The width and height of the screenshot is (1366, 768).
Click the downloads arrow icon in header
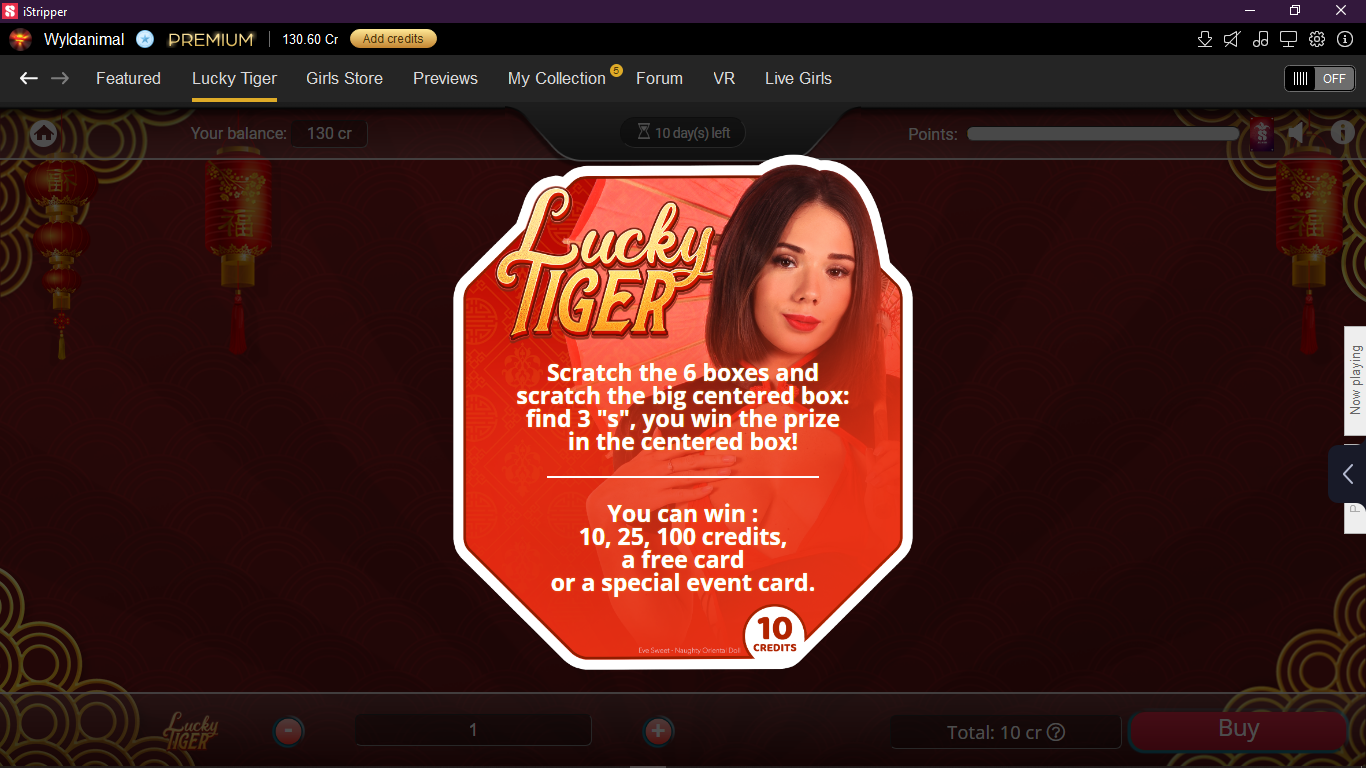1204,39
